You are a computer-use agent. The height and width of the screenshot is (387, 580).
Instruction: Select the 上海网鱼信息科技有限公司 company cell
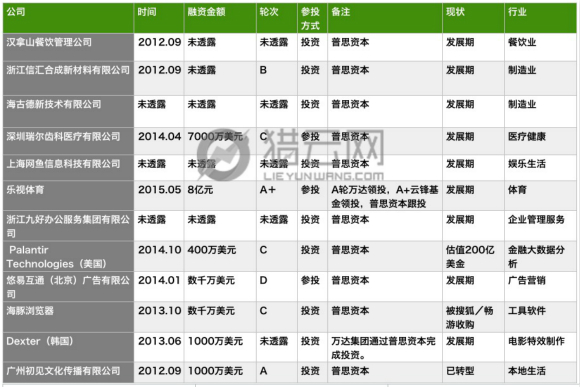pyautogui.click(x=68, y=168)
